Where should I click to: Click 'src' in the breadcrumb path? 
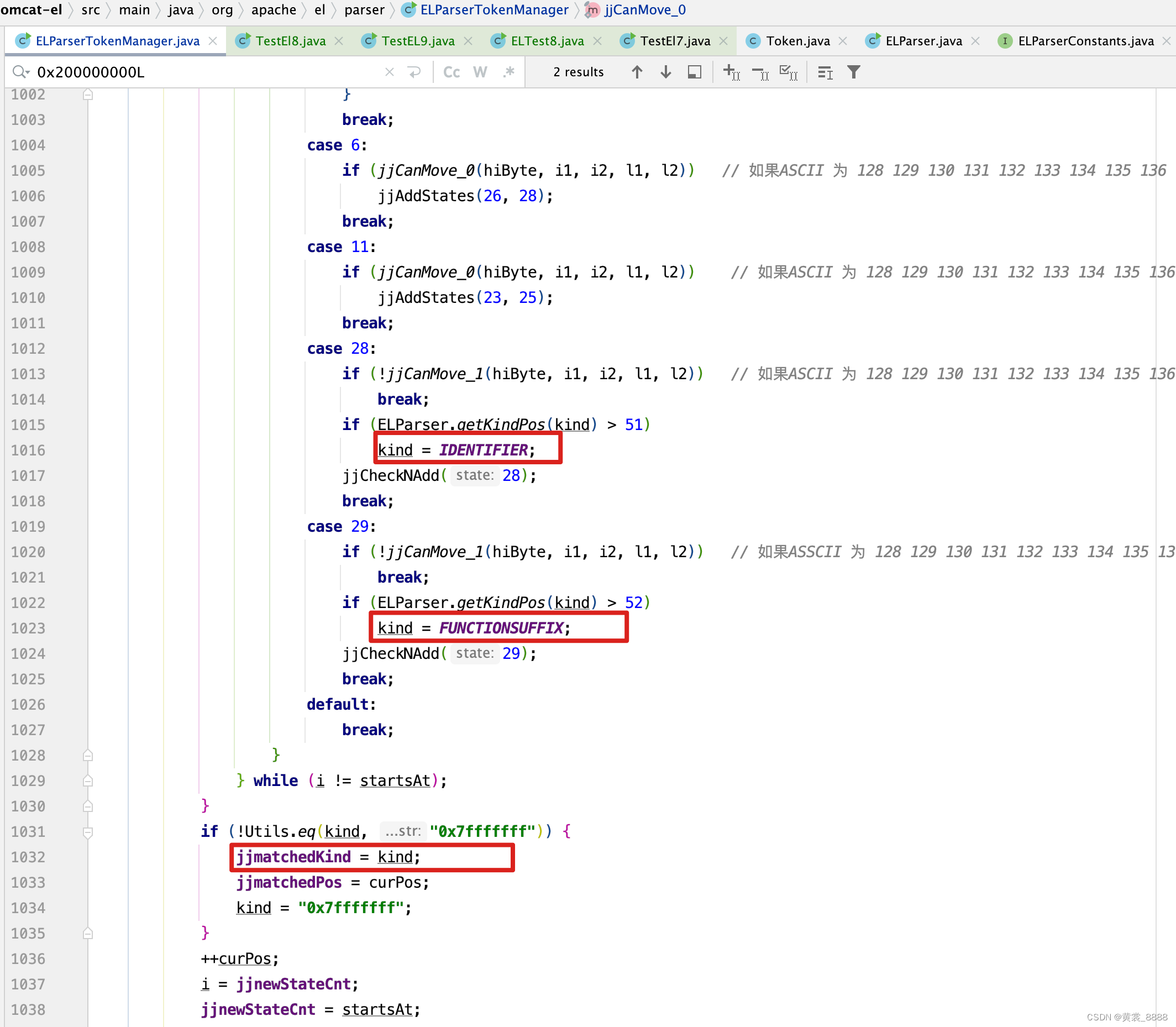(x=91, y=10)
